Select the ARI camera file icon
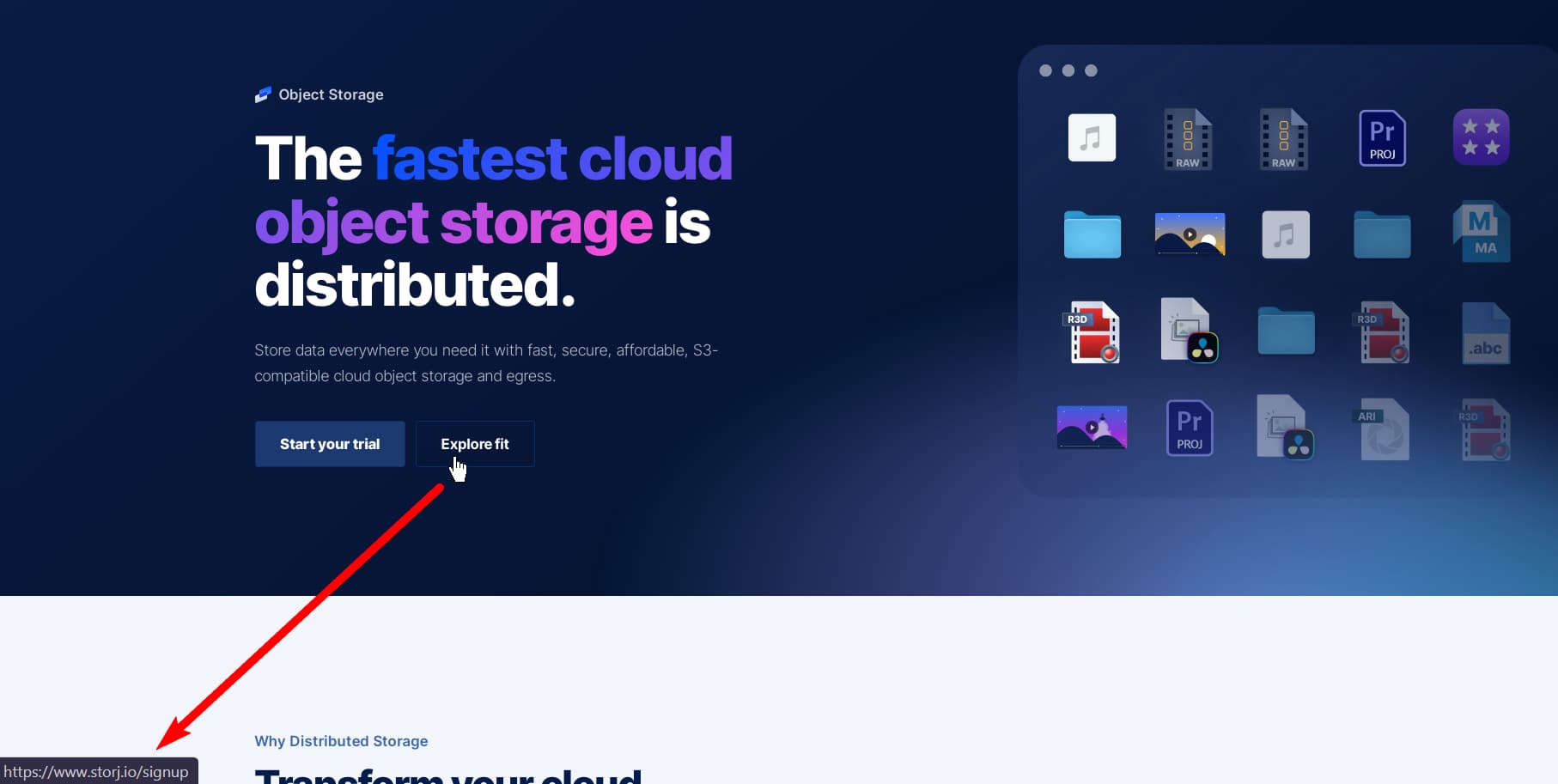 tap(1381, 429)
